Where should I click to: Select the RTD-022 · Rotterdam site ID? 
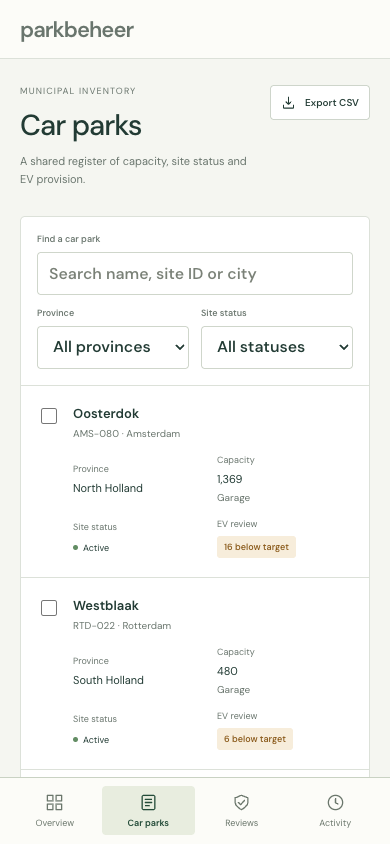tap(122, 626)
